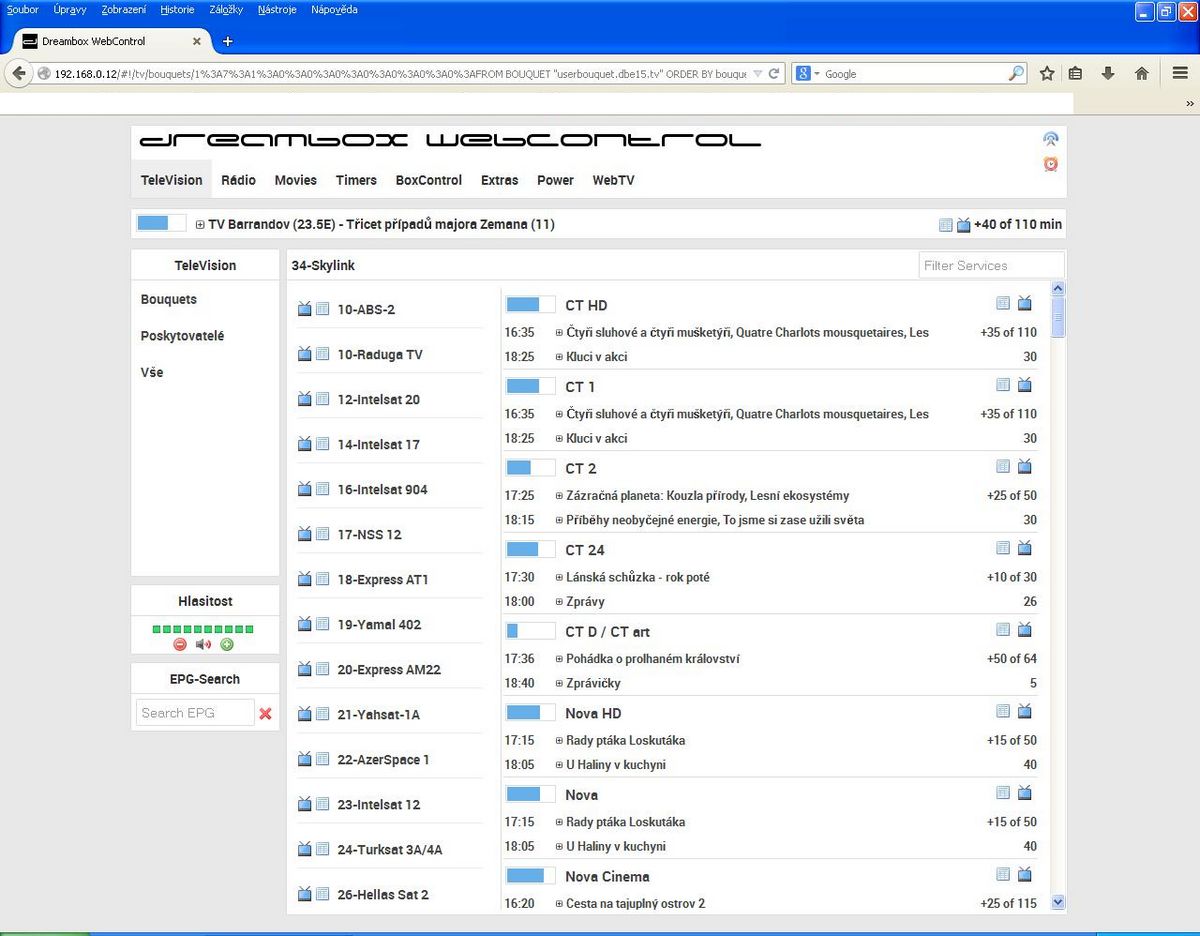Stream channel CT 1 via its TV icon
Viewport: 1200px width, 936px height.
(1025, 385)
